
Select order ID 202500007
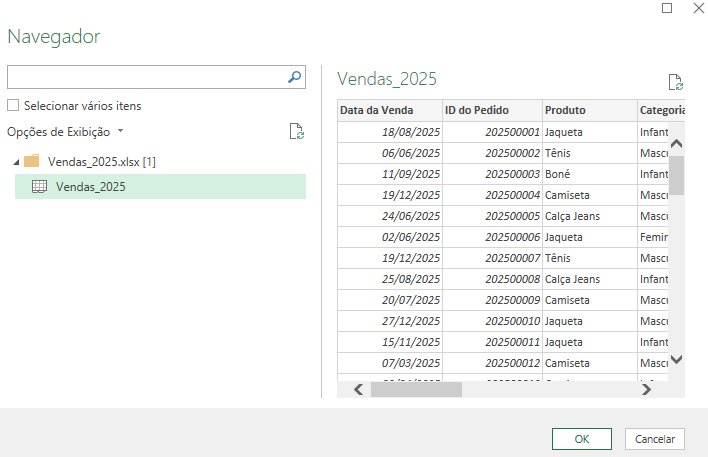coord(492,258)
